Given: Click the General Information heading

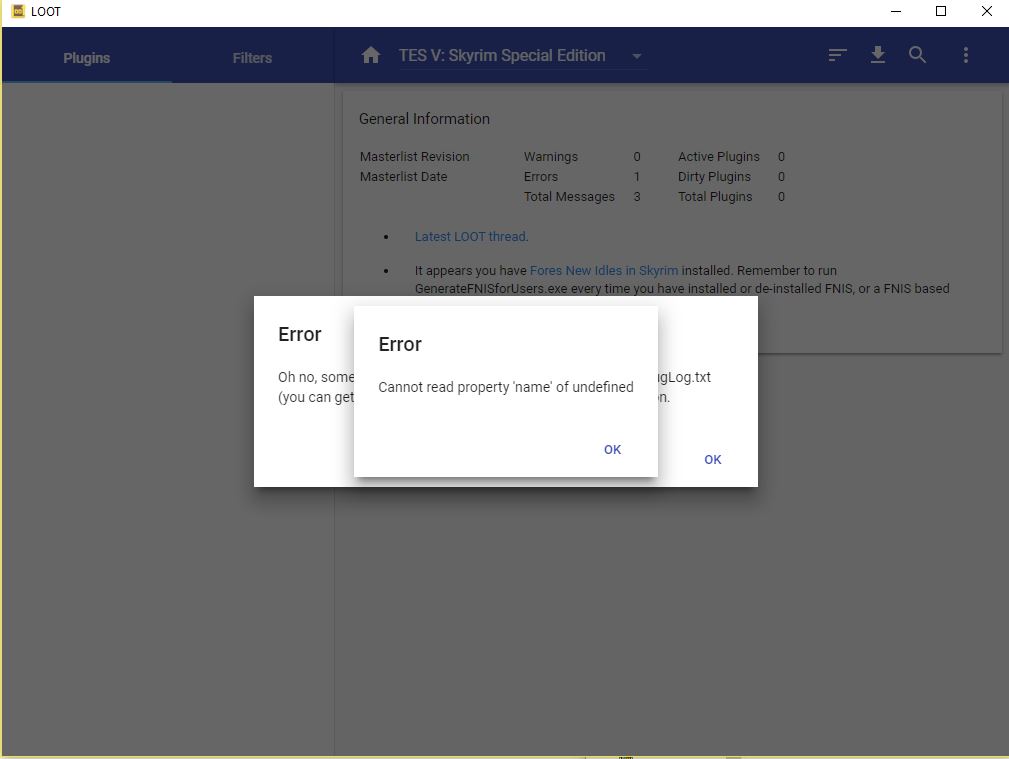Looking at the screenshot, I should pyautogui.click(x=424, y=118).
